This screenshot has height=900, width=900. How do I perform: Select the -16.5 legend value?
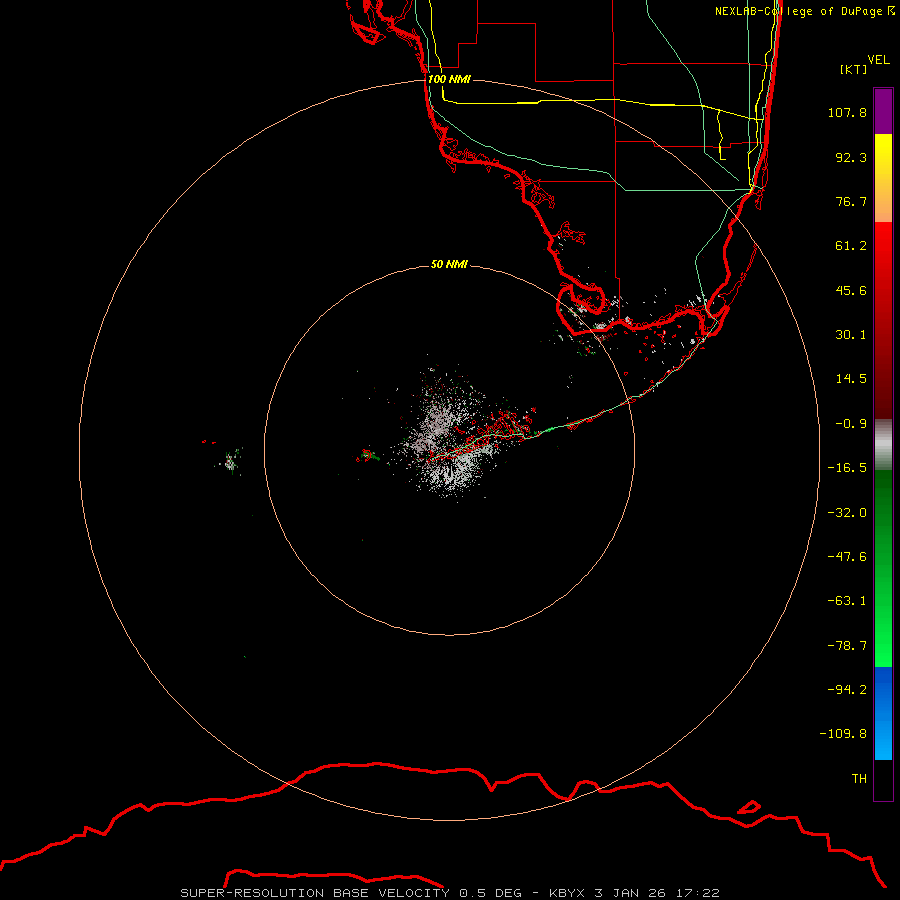click(x=847, y=468)
